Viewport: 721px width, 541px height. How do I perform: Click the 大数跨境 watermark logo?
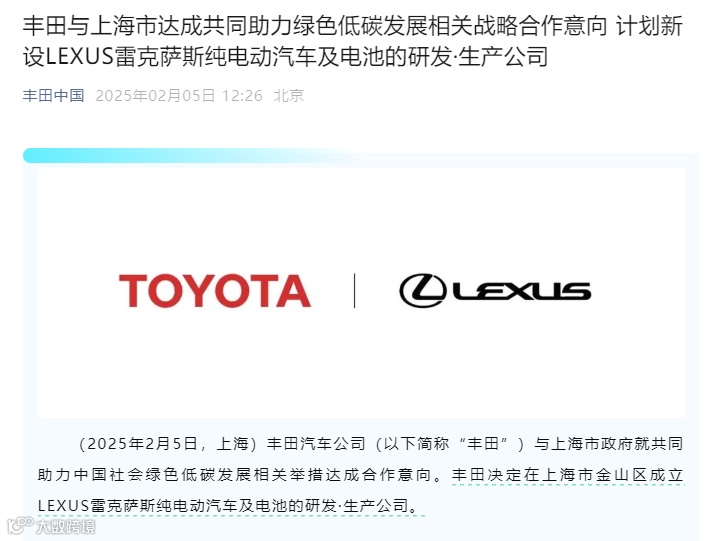click(20, 525)
